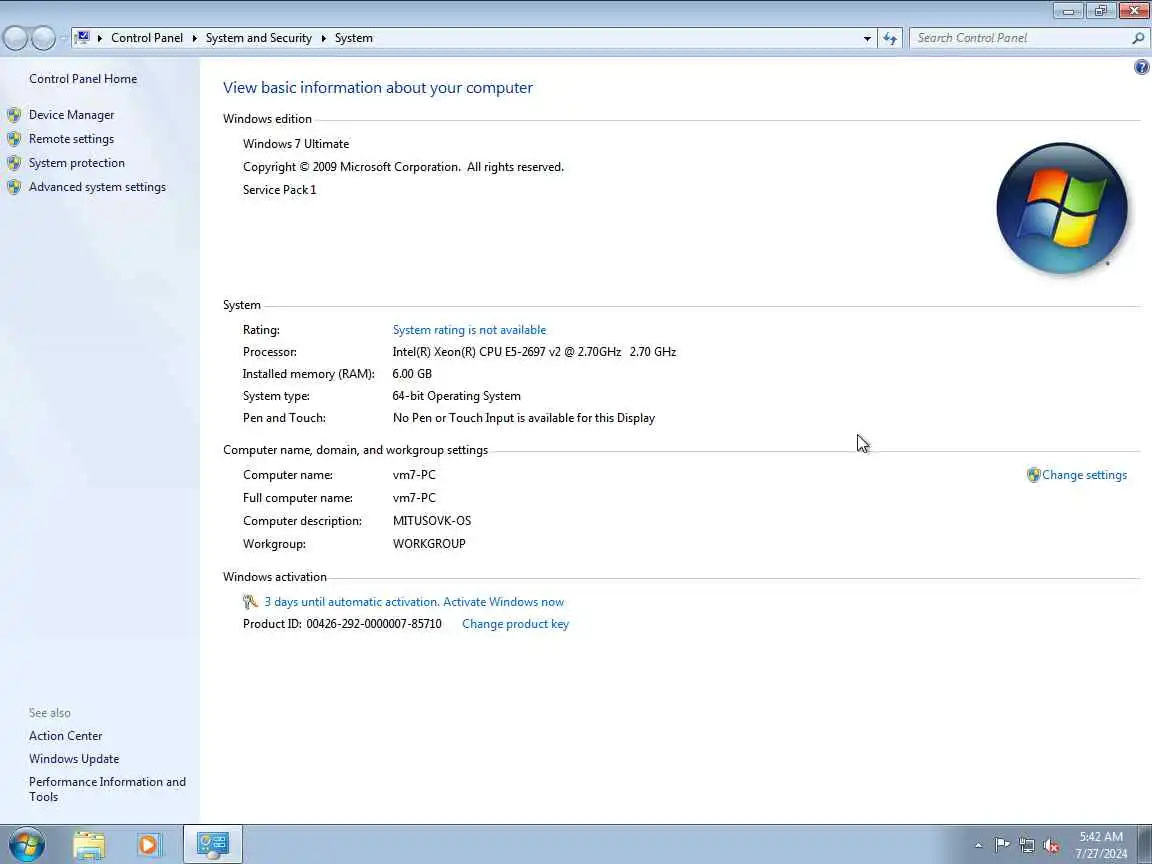Restore down the System window
Screen dimensions: 1152x864
(1101, 10)
